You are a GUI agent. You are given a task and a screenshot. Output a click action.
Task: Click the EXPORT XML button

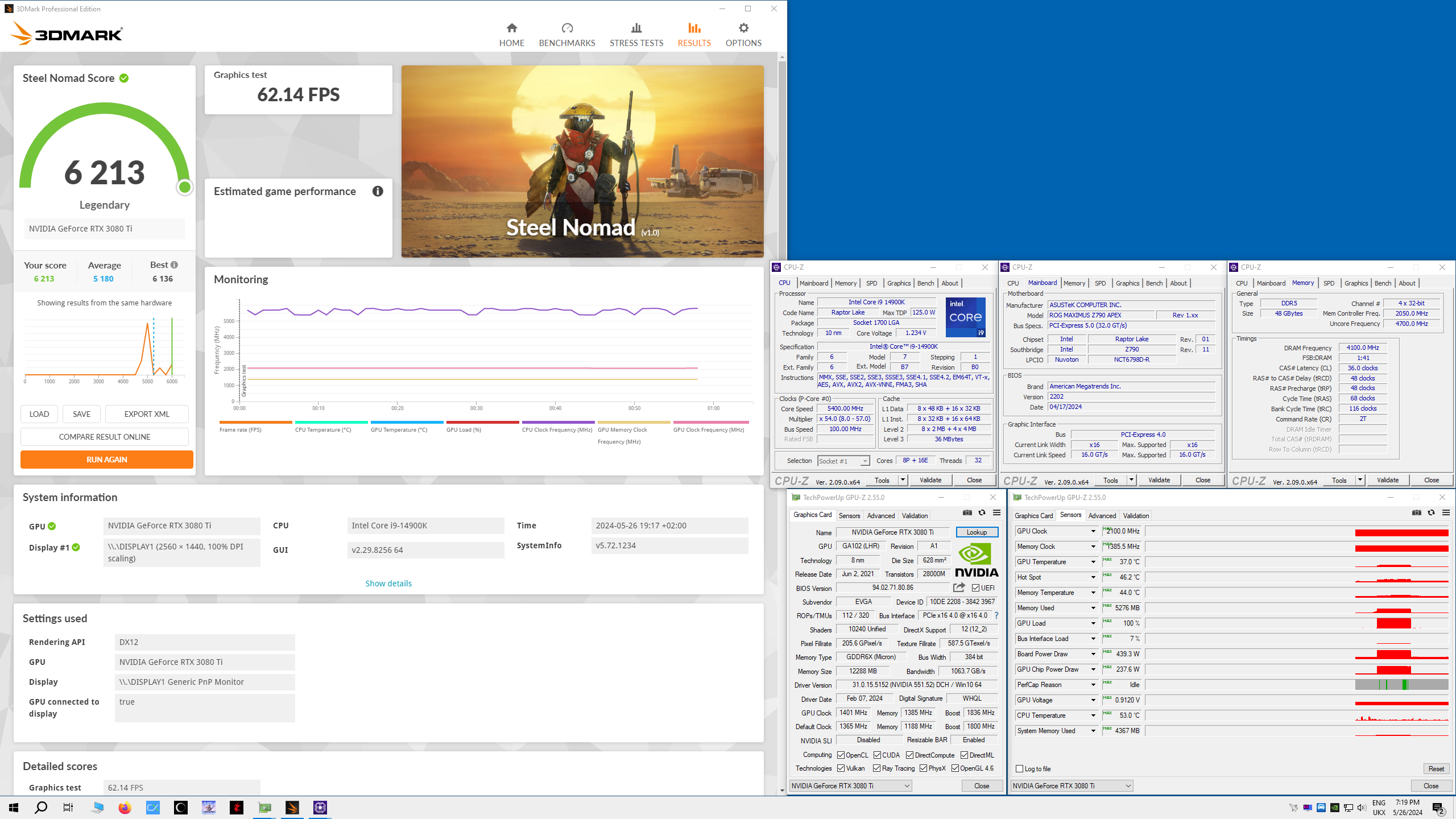pyautogui.click(x=147, y=414)
